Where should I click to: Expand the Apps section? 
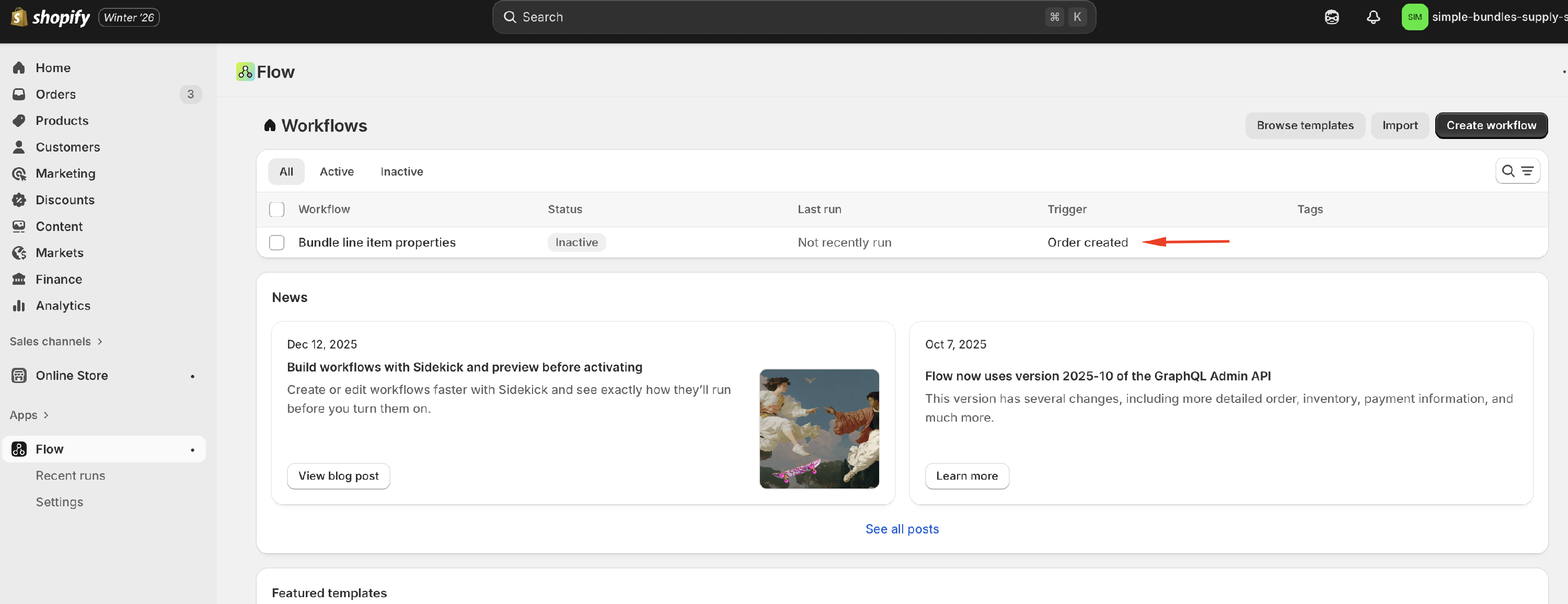coord(29,415)
